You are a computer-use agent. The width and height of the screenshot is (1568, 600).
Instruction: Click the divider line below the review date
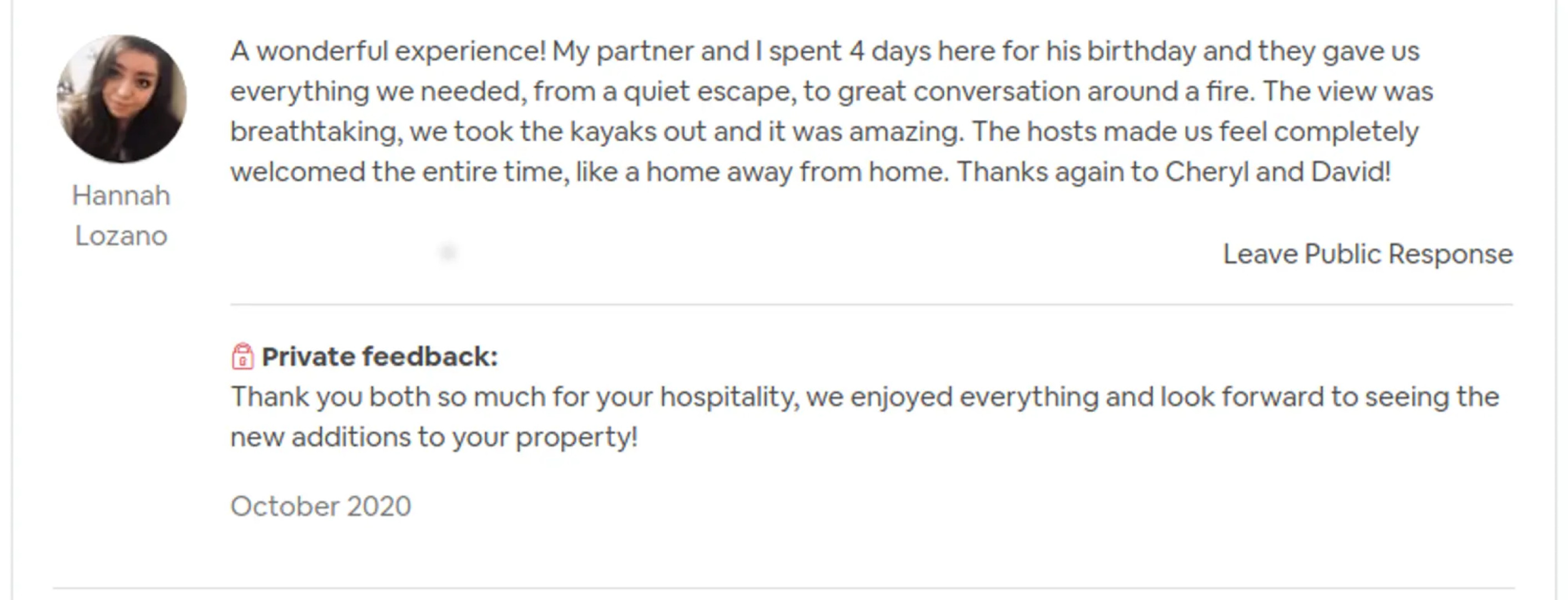783,588
